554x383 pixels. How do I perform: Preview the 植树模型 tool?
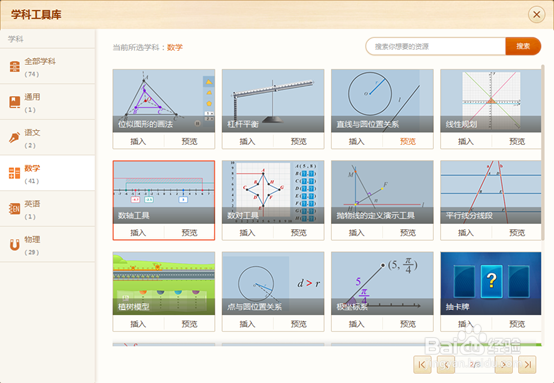click(189, 324)
